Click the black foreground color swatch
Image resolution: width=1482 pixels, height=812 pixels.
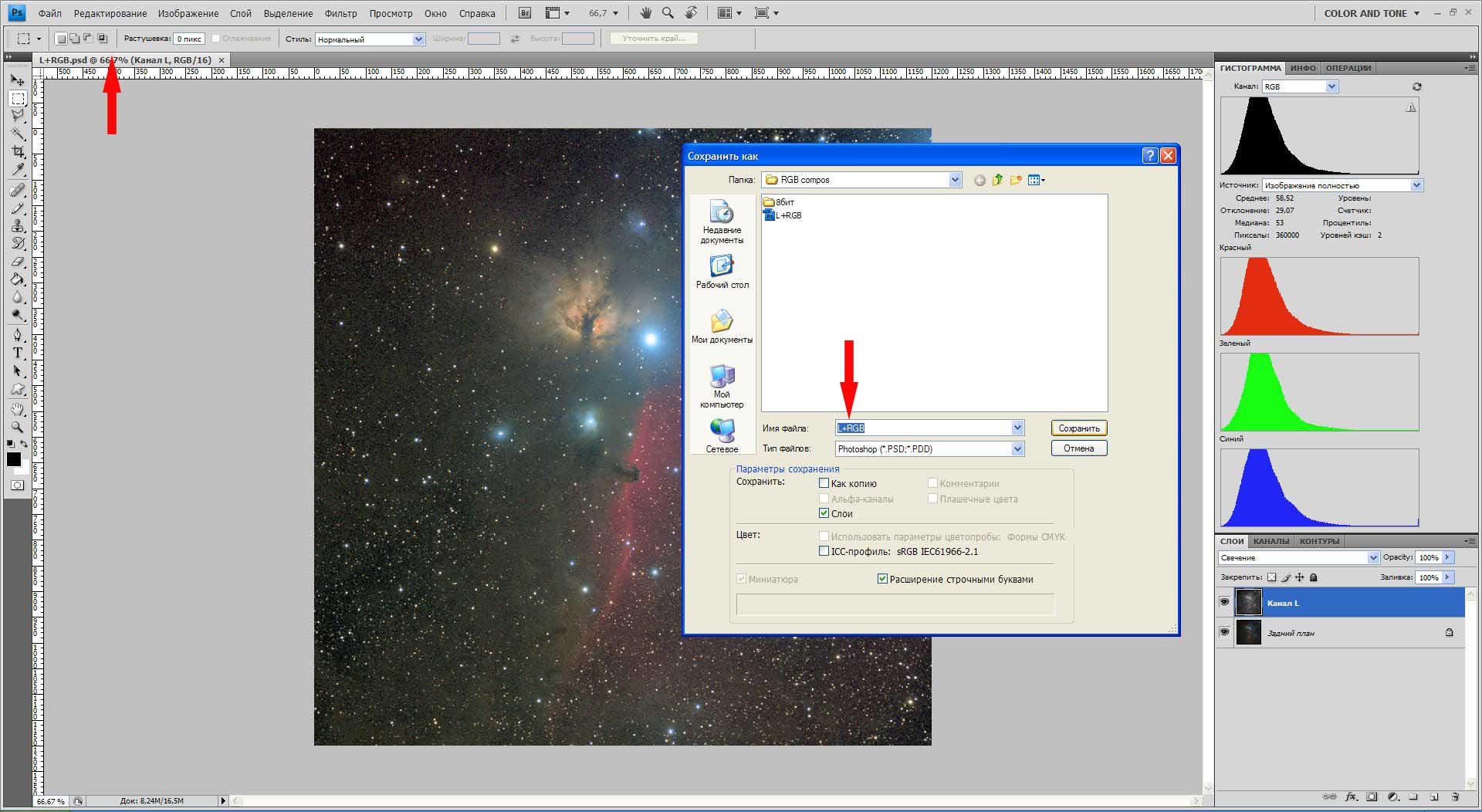coord(14,459)
